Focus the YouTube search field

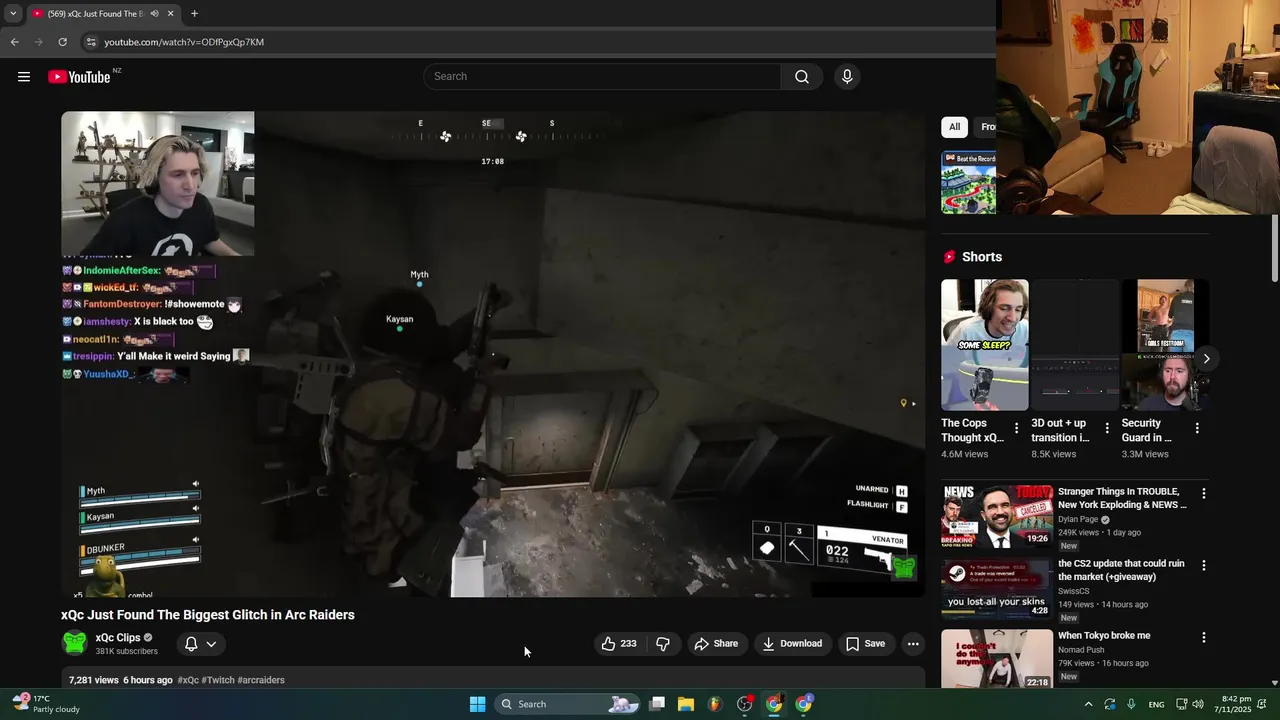602,77
